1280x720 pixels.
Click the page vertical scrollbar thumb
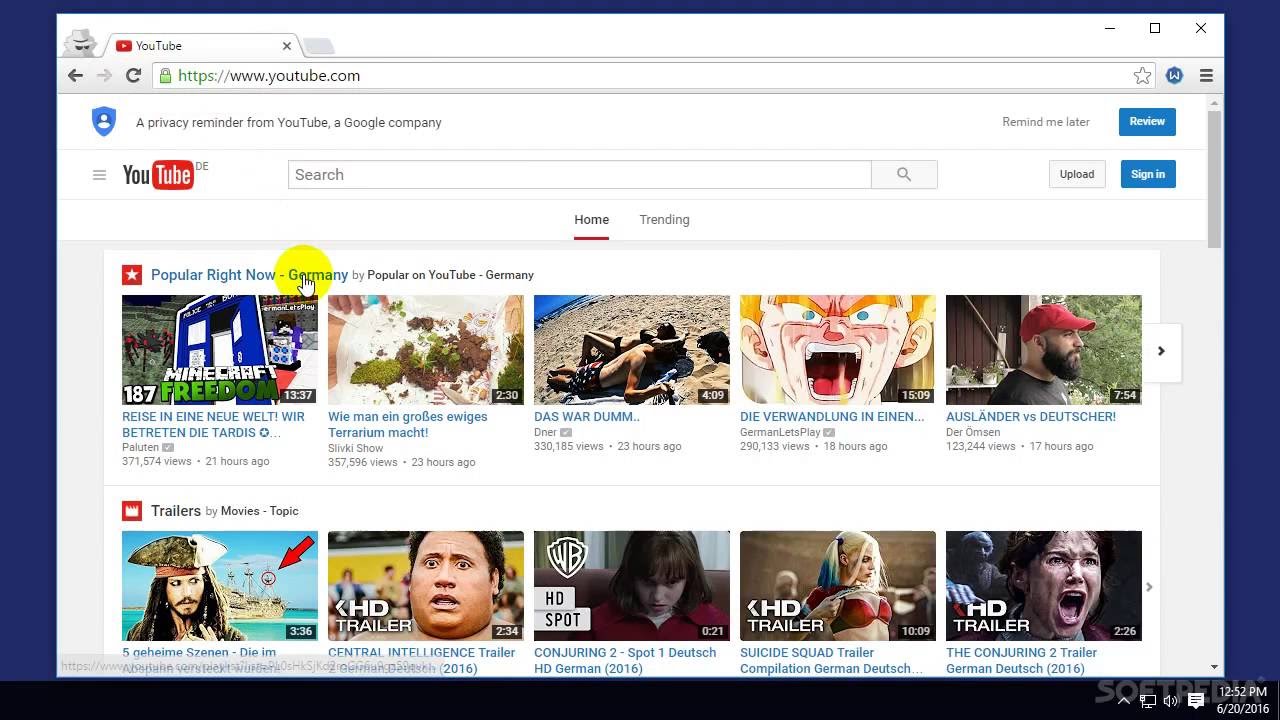point(1214,180)
